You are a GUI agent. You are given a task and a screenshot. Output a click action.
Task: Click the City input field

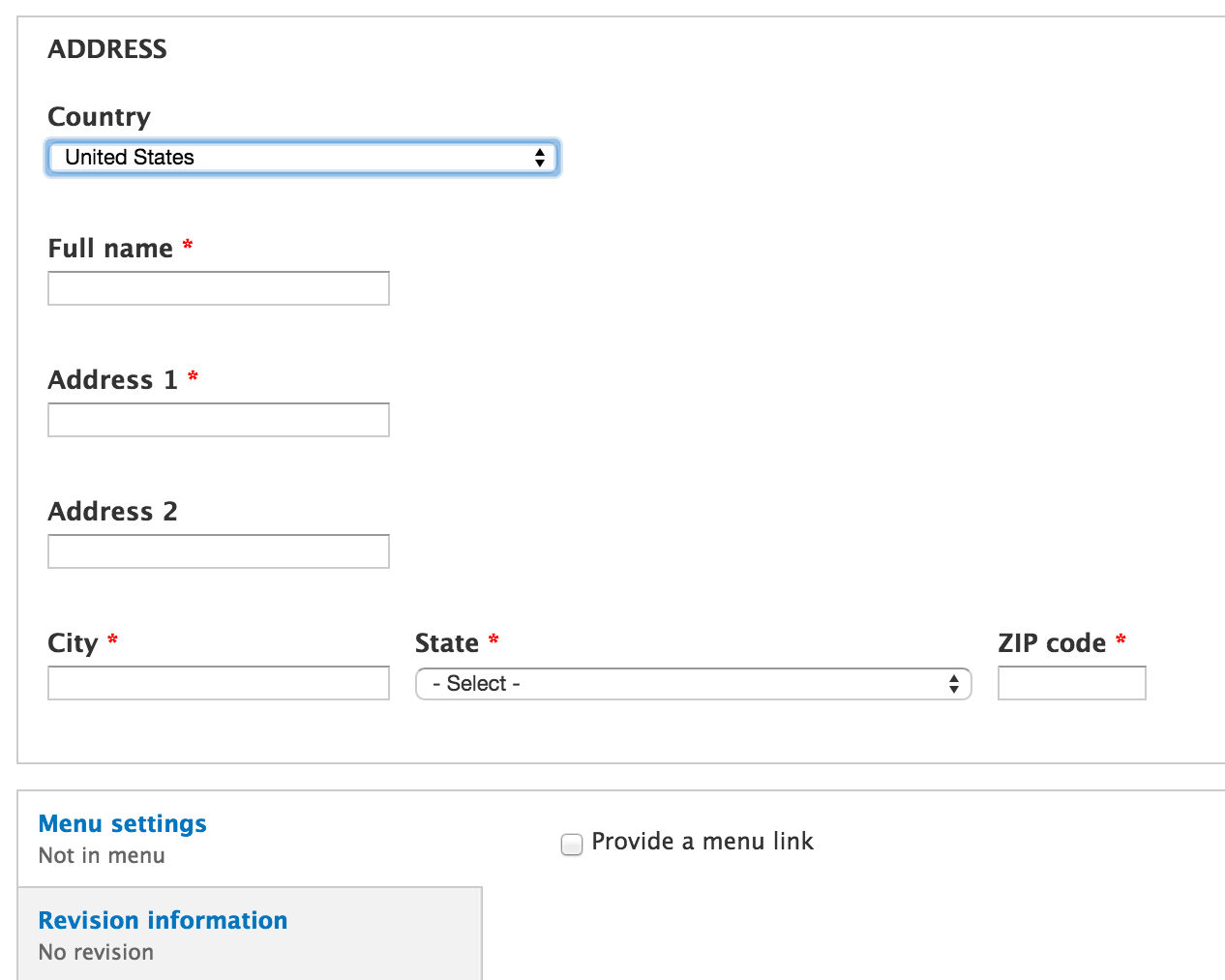click(x=218, y=682)
